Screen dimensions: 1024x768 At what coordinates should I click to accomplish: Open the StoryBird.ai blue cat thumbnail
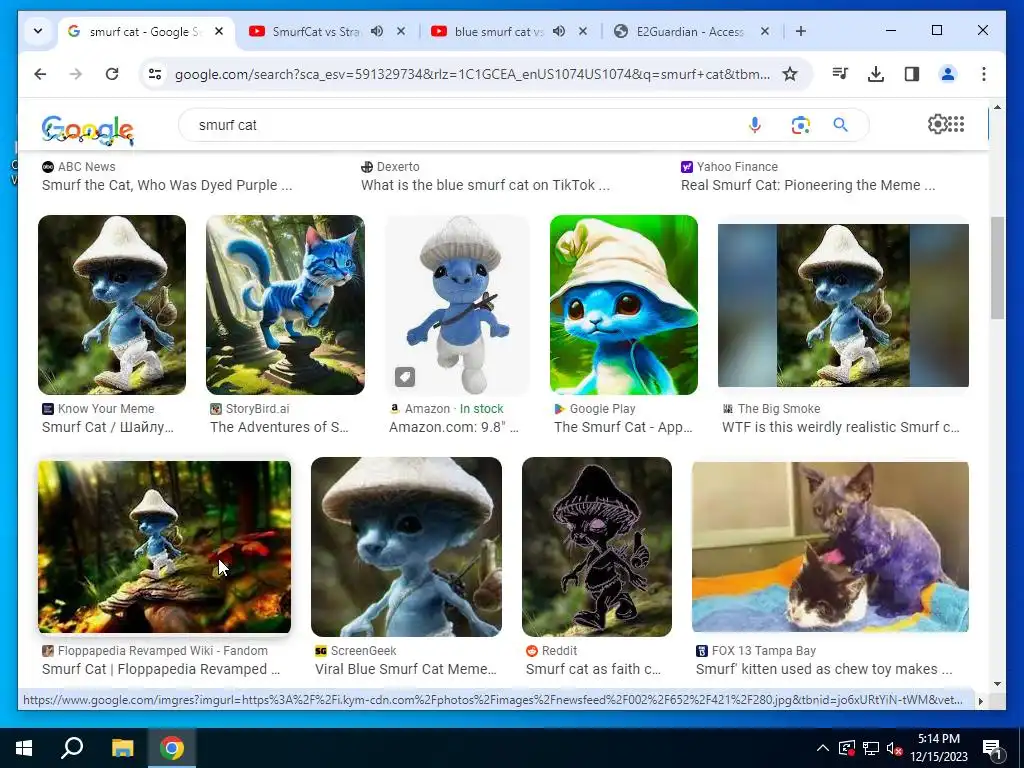pyautogui.click(x=285, y=304)
